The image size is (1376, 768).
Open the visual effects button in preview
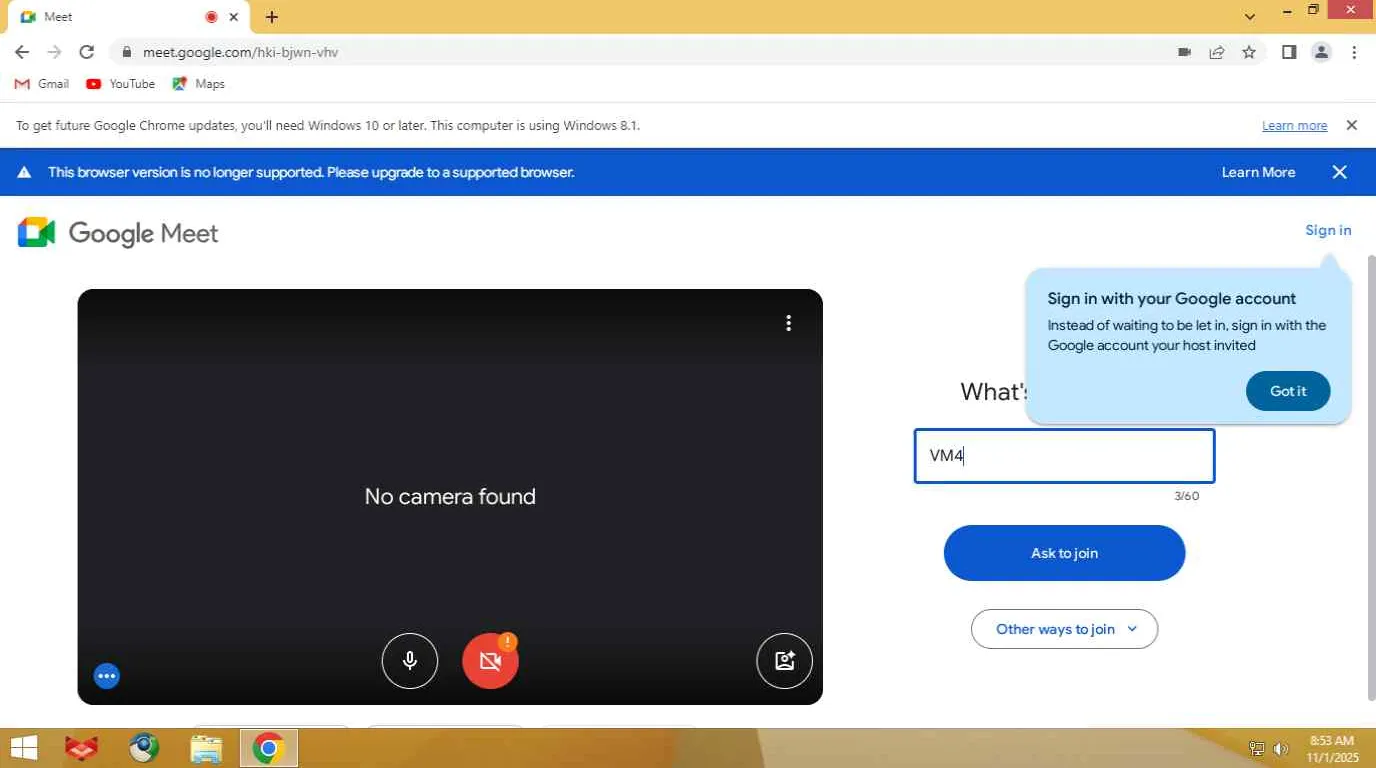pyautogui.click(x=784, y=661)
